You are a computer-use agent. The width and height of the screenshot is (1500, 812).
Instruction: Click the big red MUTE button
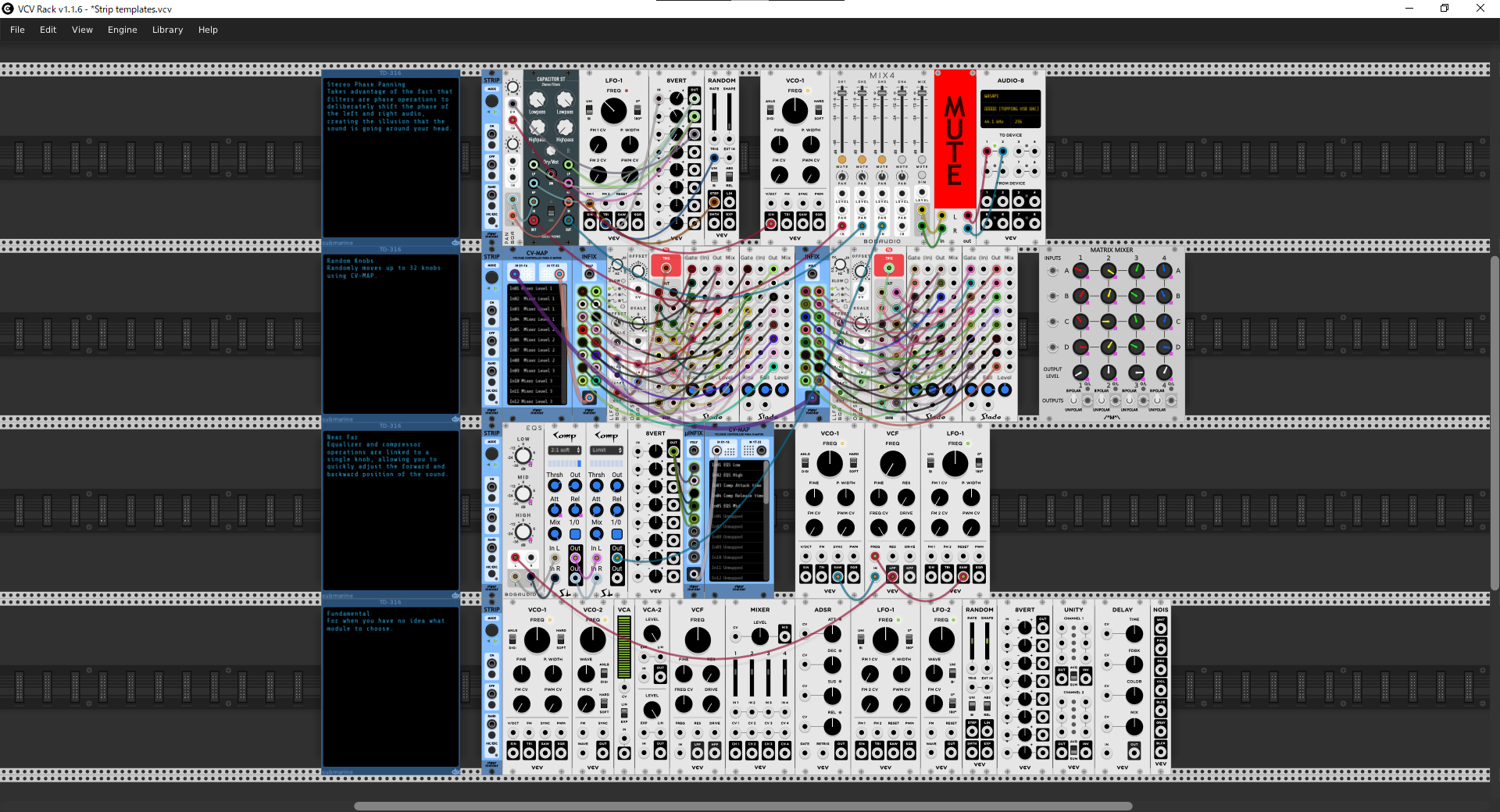pos(955,139)
